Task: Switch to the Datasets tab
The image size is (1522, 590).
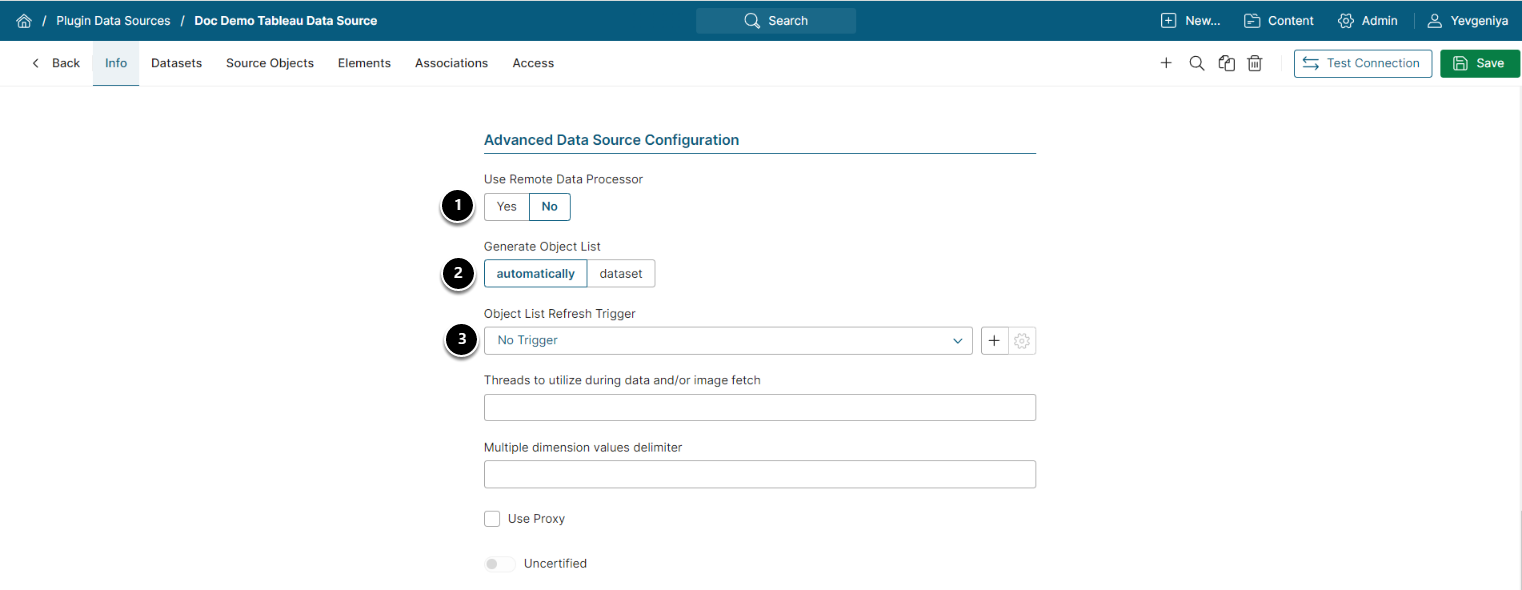Action: [x=176, y=63]
